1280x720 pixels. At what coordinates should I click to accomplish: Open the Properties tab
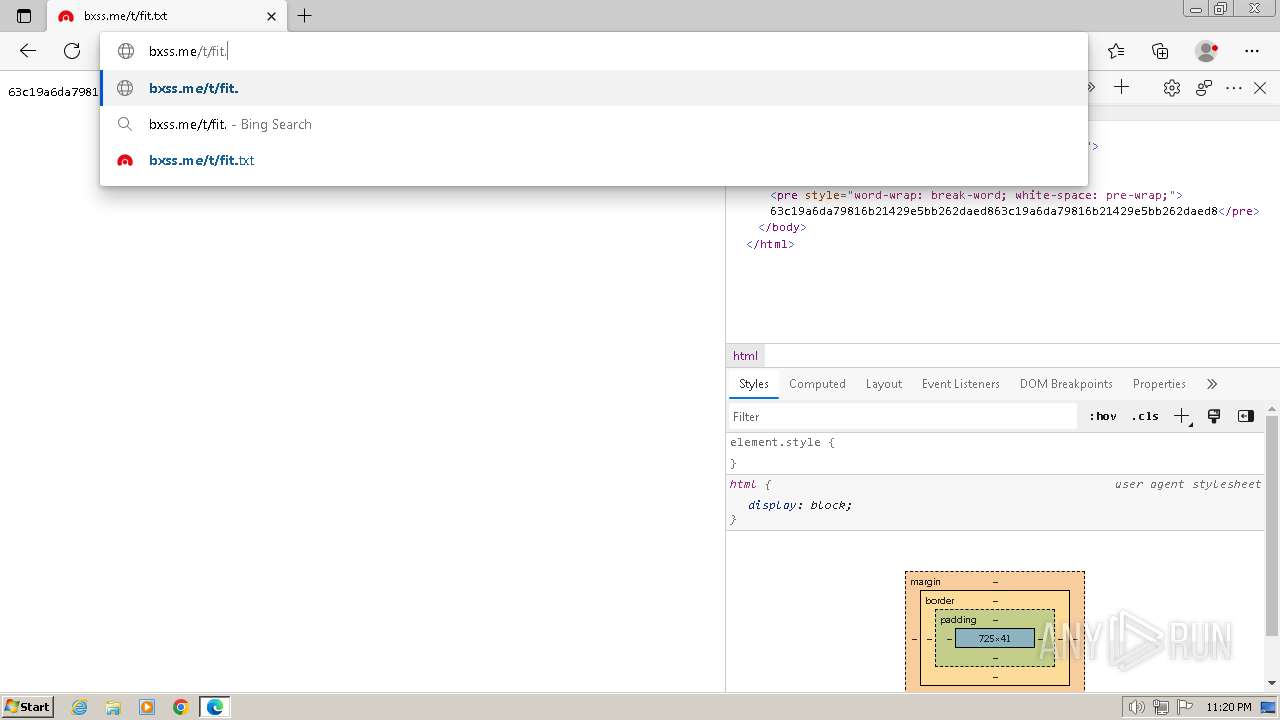pos(1159,384)
